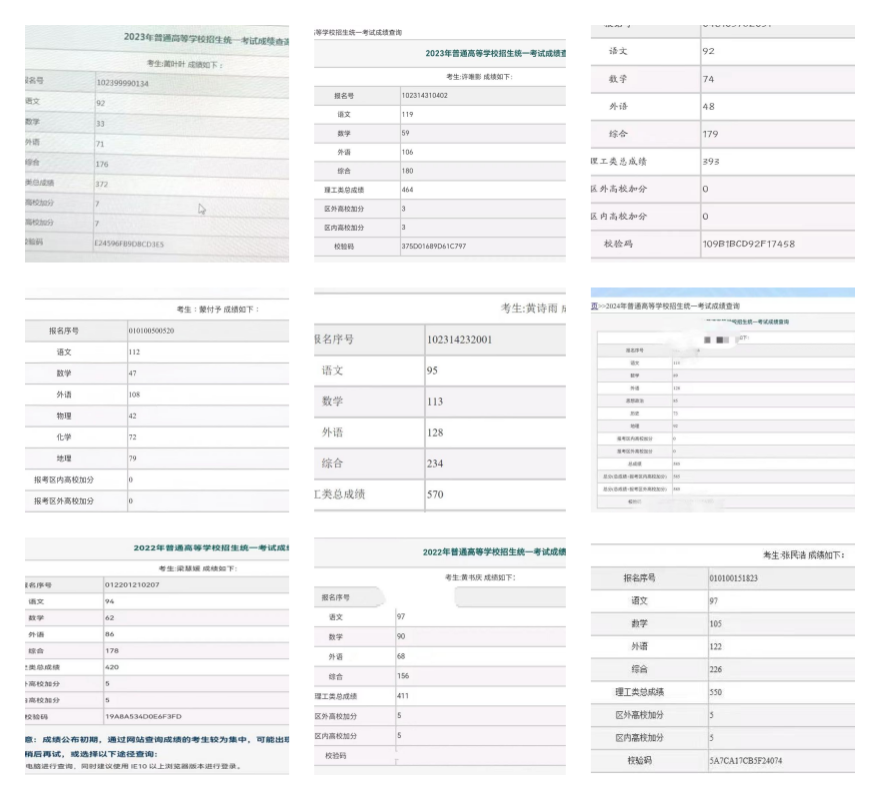
Task: Select the total score value 420
Action: click(x=112, y=667)
